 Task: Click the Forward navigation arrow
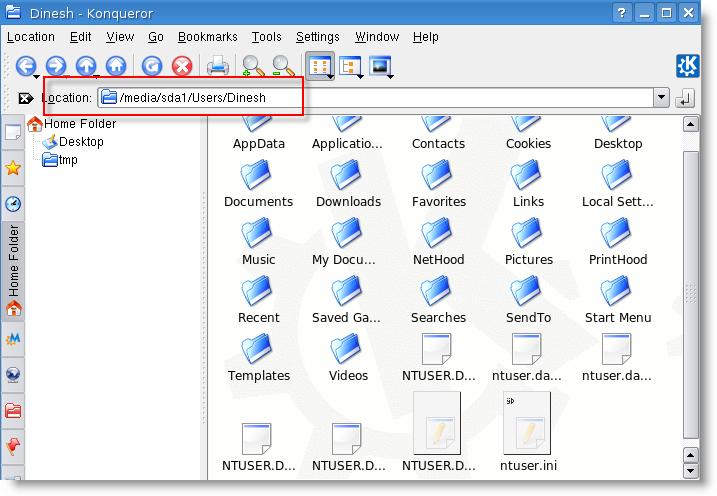56,66
